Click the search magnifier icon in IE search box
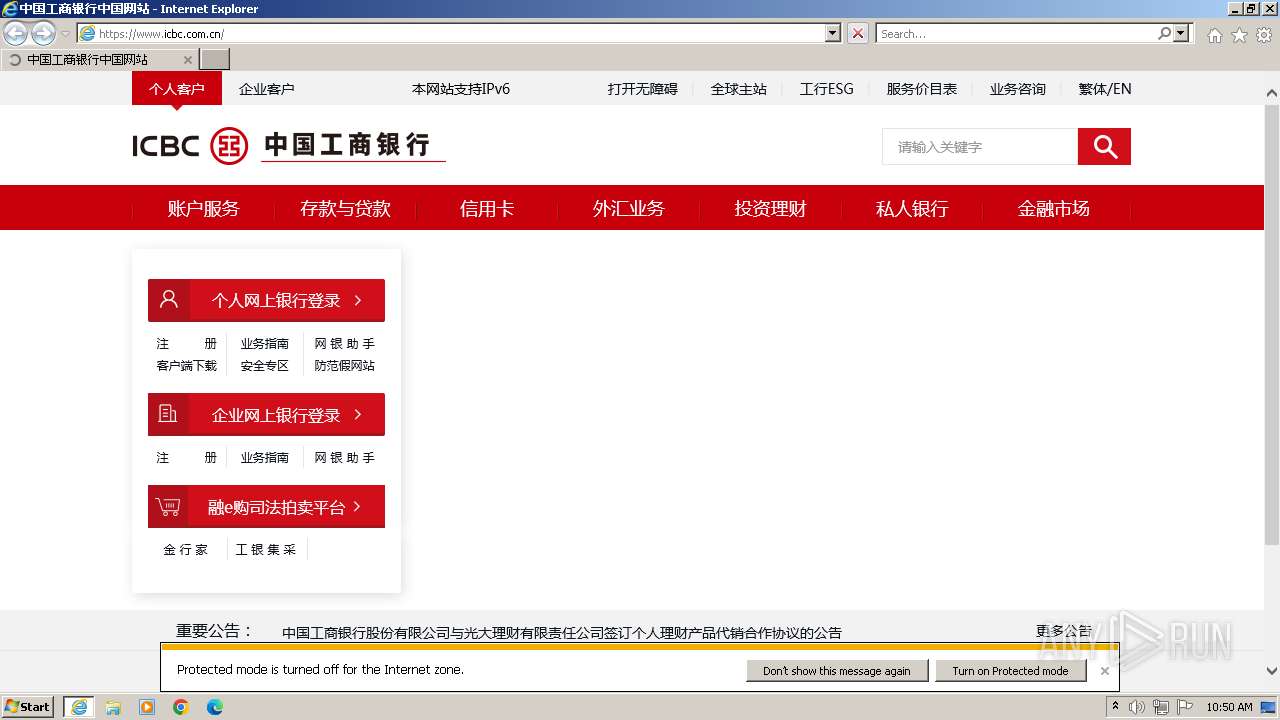 coord(1164,33)
